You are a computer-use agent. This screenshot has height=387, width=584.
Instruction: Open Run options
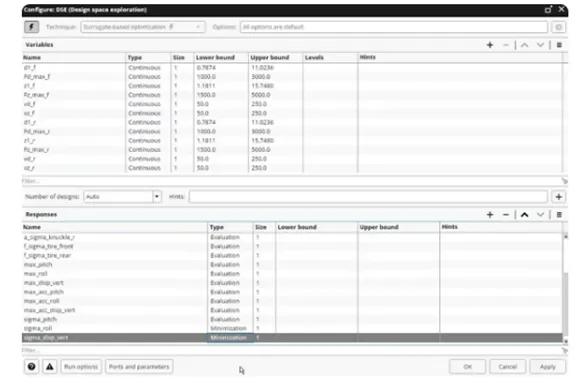coord(81,367)
